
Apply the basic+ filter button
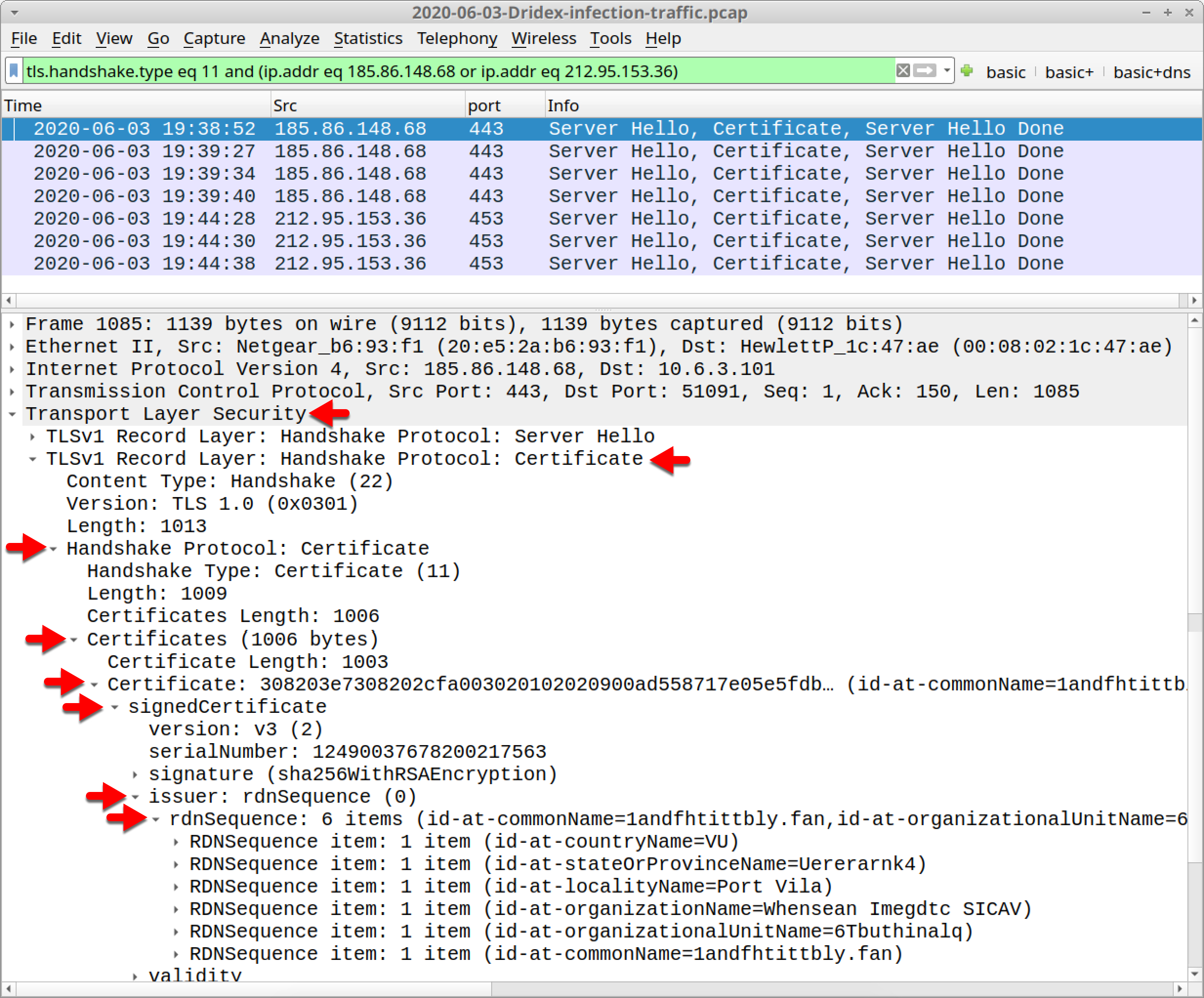[x=1069, y=71]
